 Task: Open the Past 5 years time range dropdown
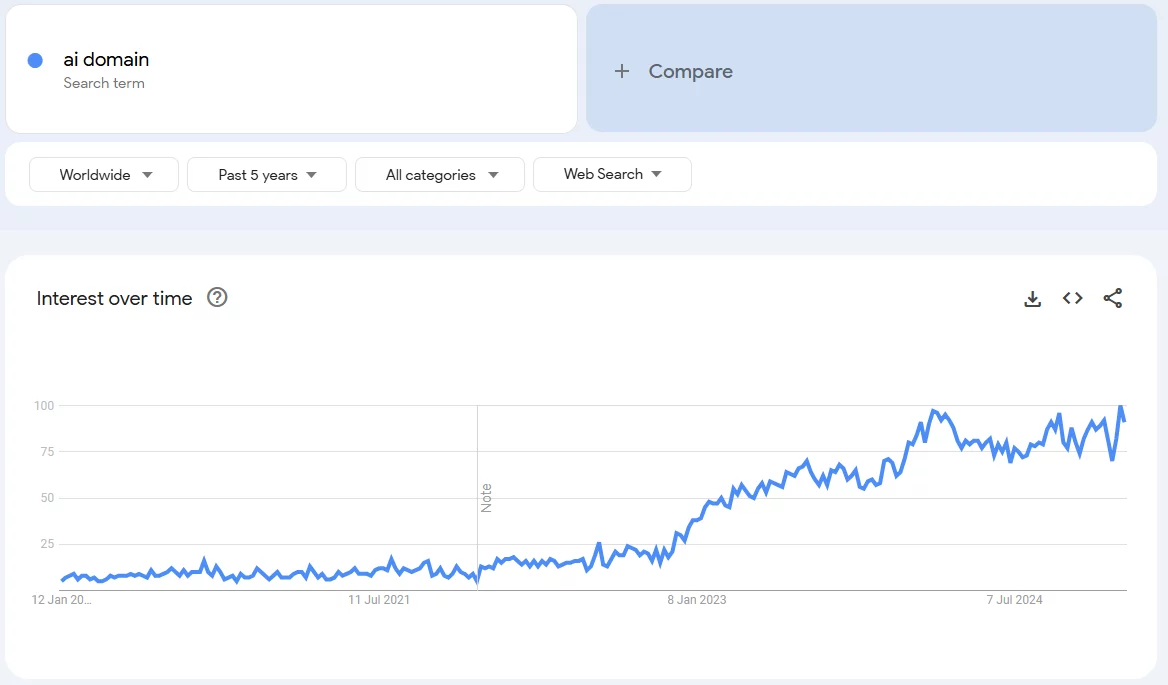(x=266, y=174)
